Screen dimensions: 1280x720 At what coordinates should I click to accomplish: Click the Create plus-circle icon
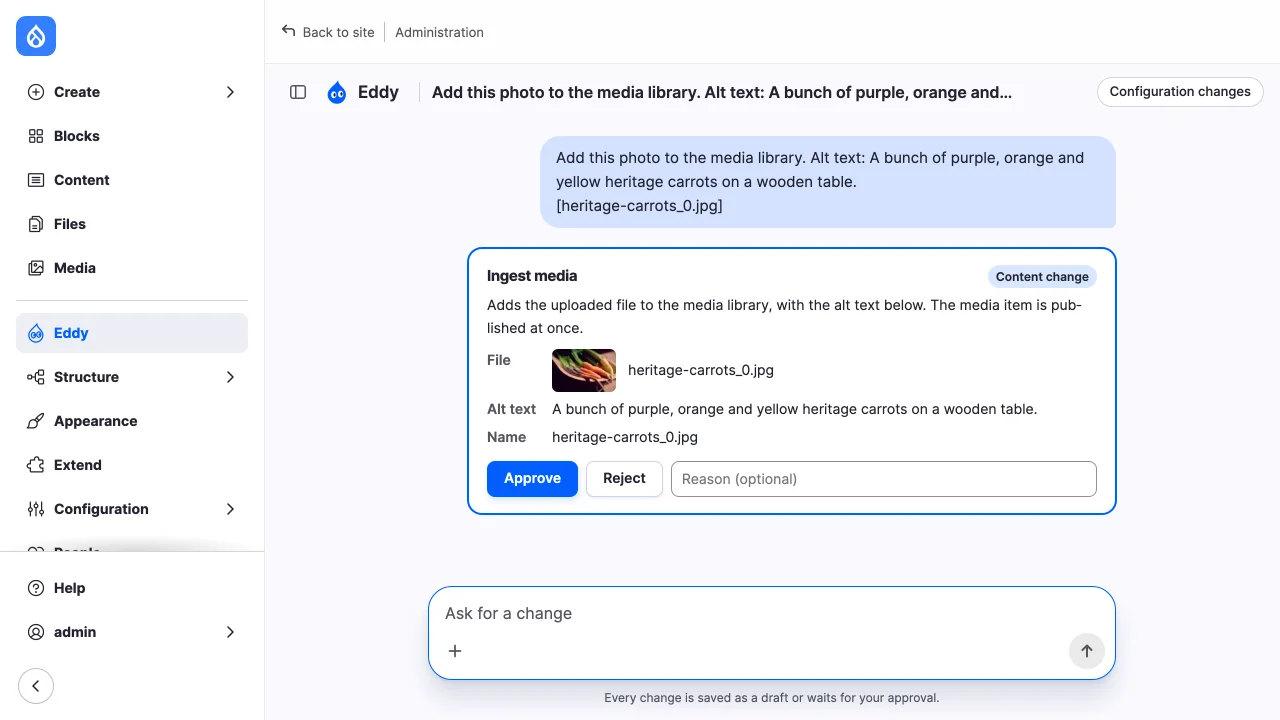coord(36,92)
